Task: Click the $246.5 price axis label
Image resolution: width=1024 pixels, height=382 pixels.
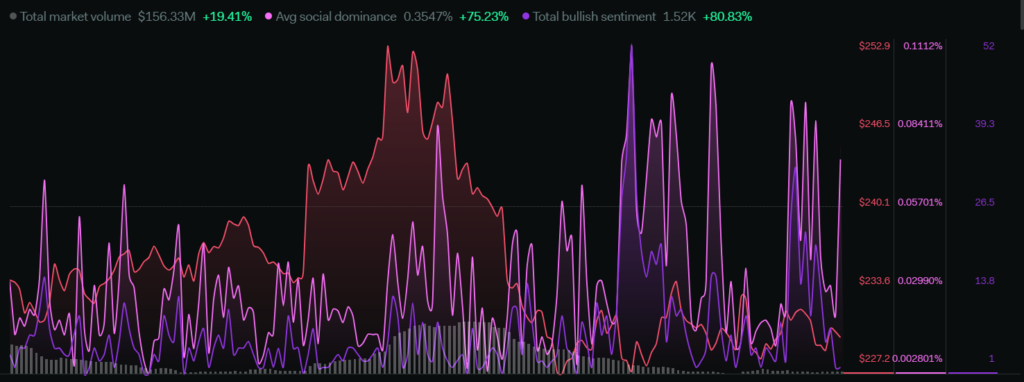Action: tap(874, 124)
